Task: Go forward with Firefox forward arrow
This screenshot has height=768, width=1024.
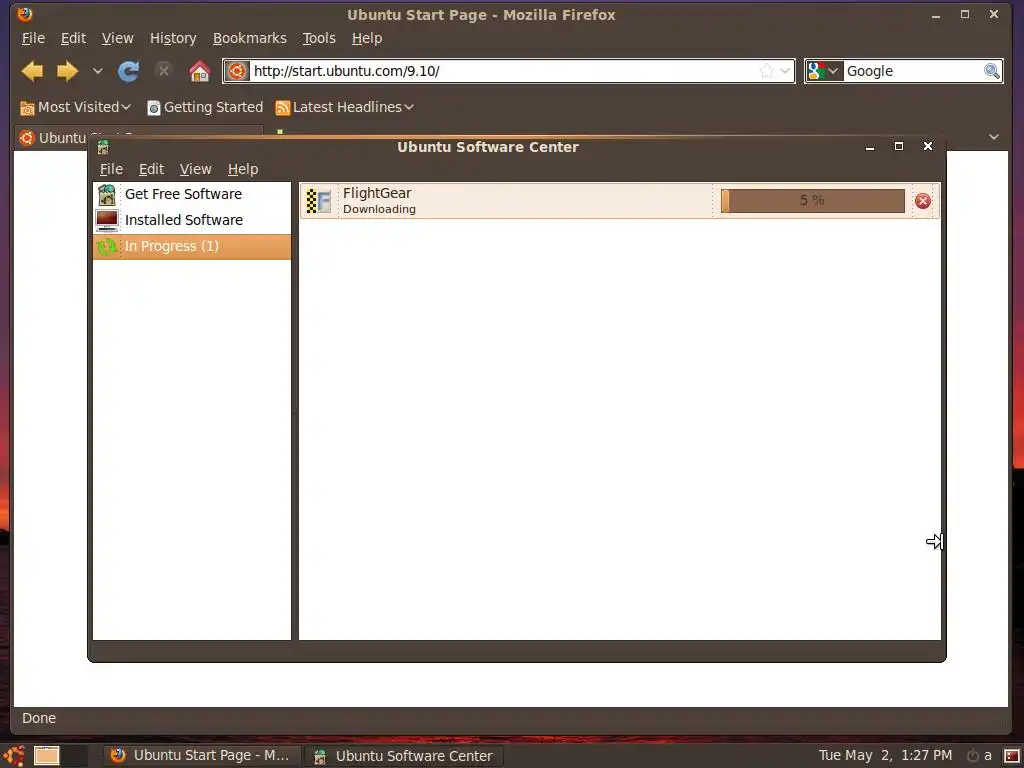Action: (x=67, y=71)
